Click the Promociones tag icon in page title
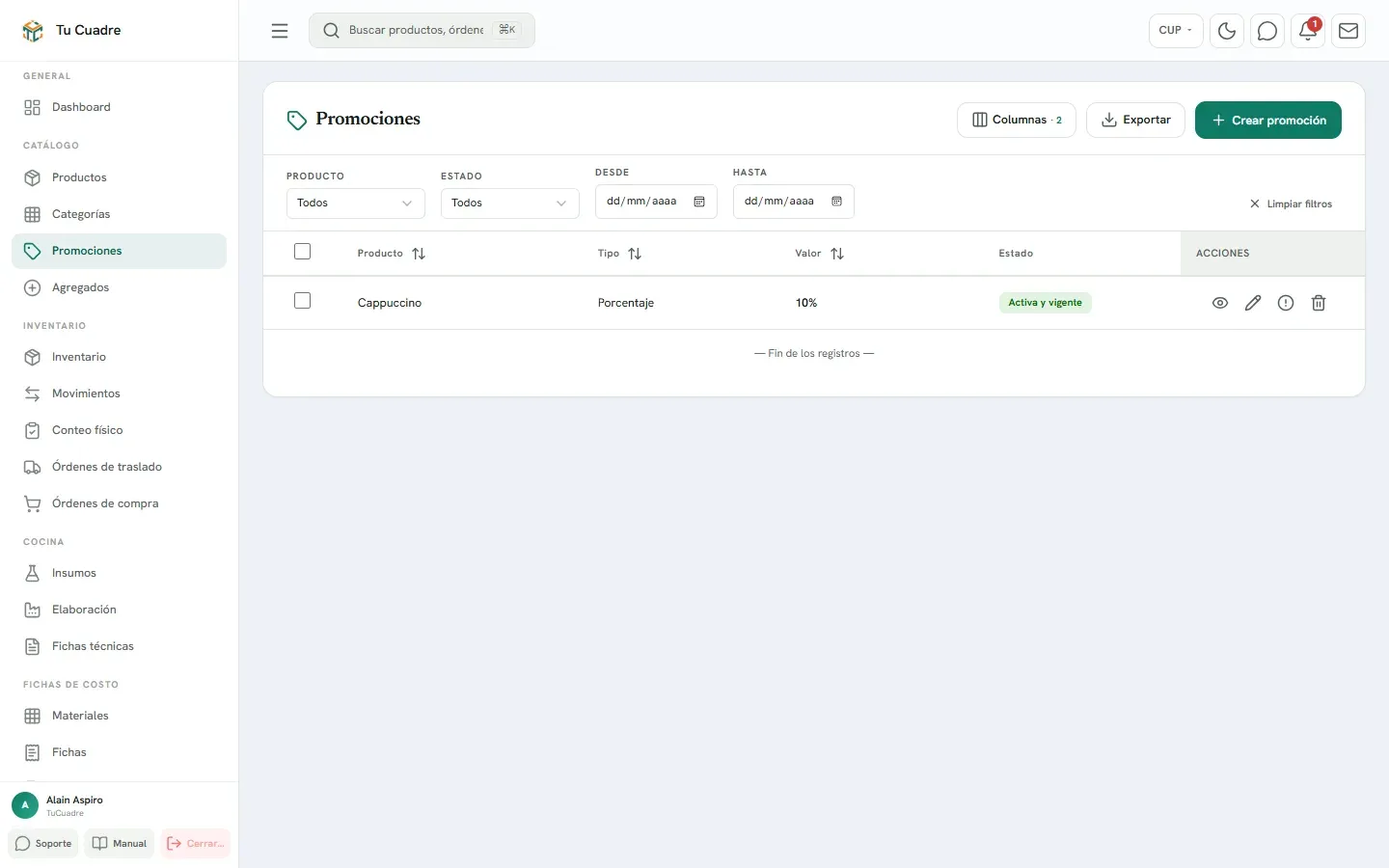The height and width of the screenshot is (868, 1389). coord(297,120)
